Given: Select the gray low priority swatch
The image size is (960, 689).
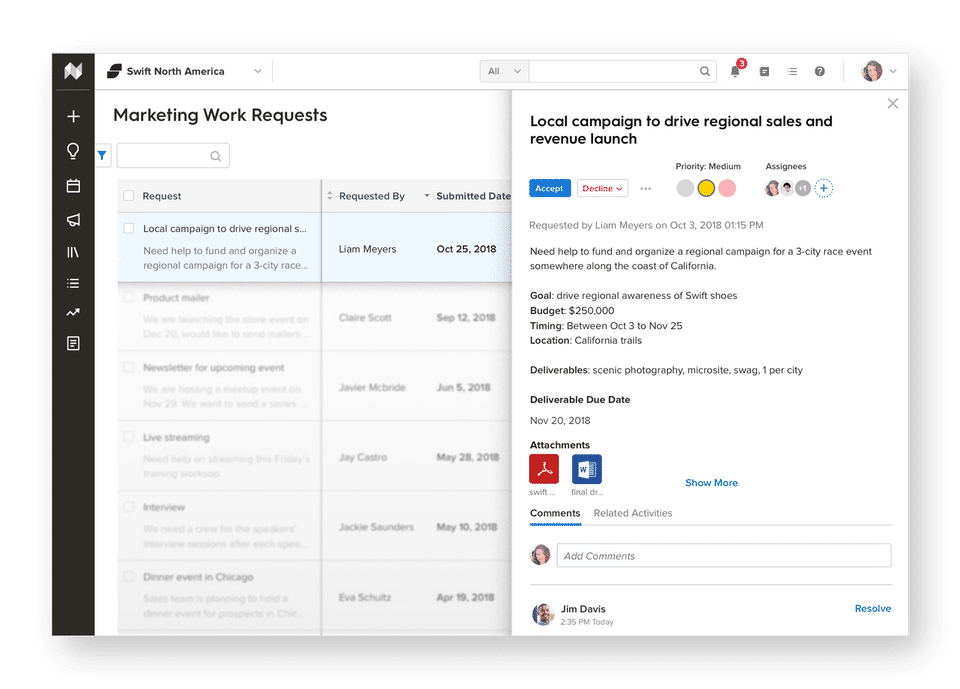Looking at the screenshot, I should 685,188.
